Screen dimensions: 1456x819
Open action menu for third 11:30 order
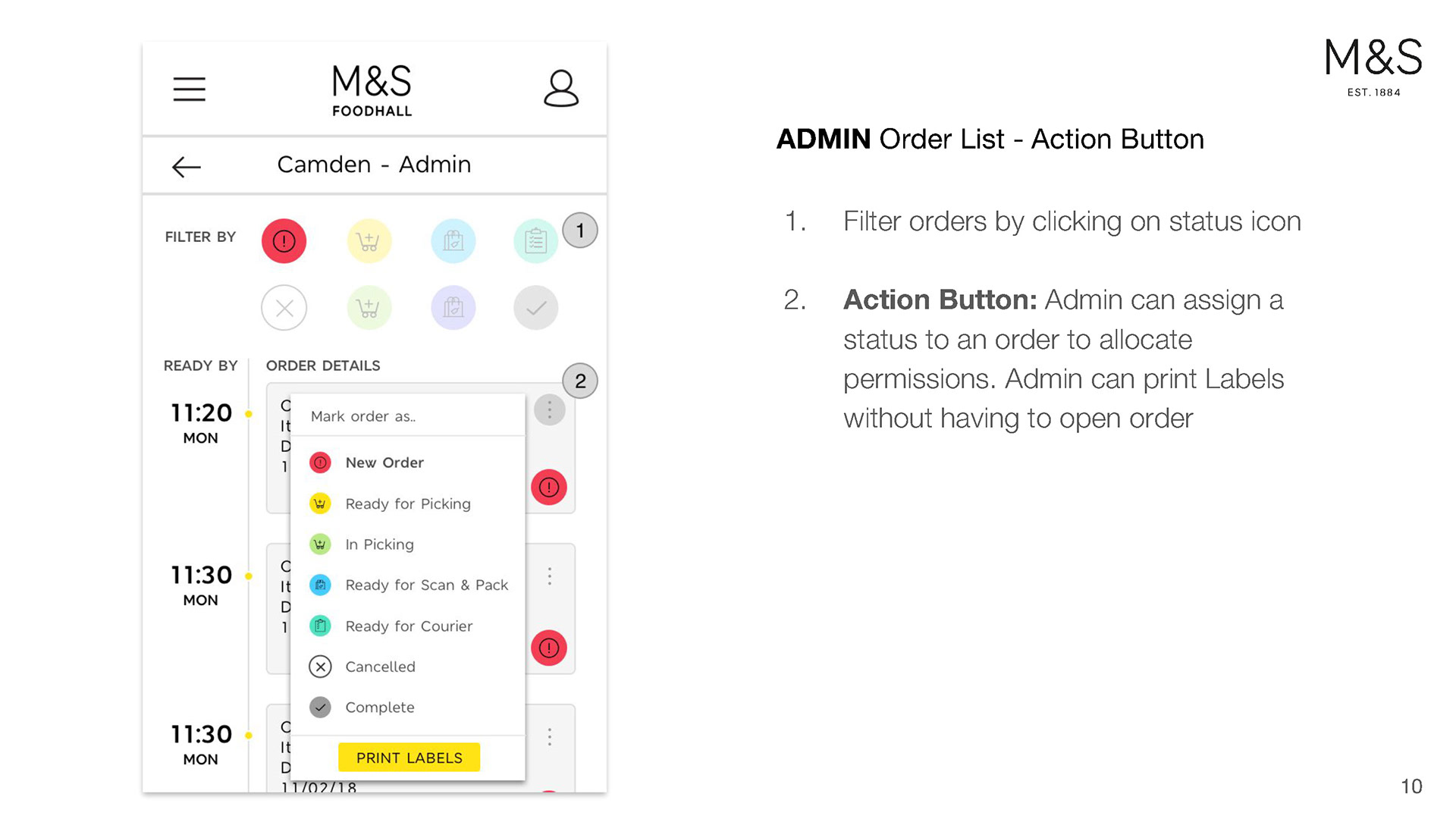tap(550, 737)
